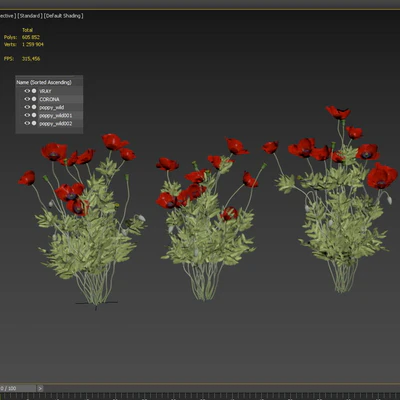Click the 0 / 100 time slider handle
Viewport: 400px width, 400px height.
[18, 388]
